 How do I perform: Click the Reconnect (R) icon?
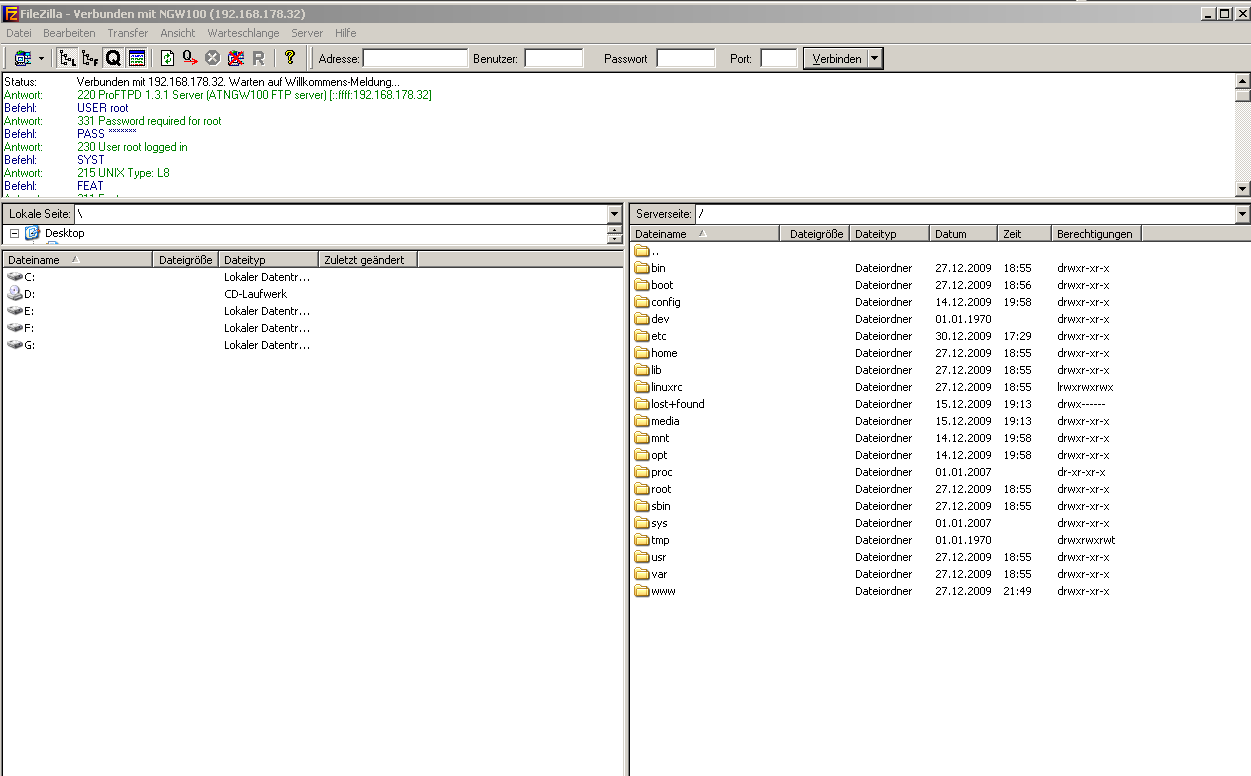point(258,58)
